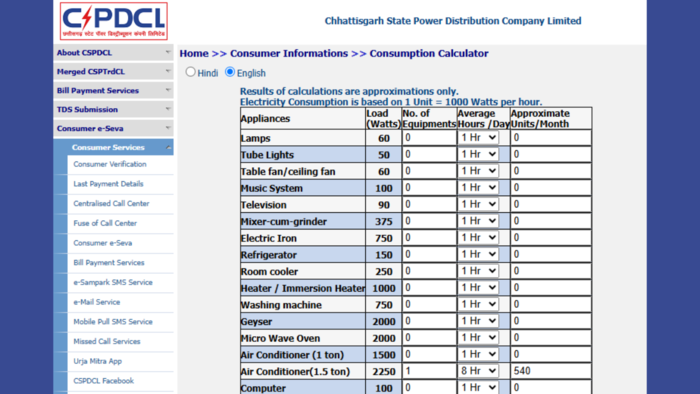Click Television number of equipments field
Image resolution: width=700 pixels, height=394 pixels.
point(429,204)
